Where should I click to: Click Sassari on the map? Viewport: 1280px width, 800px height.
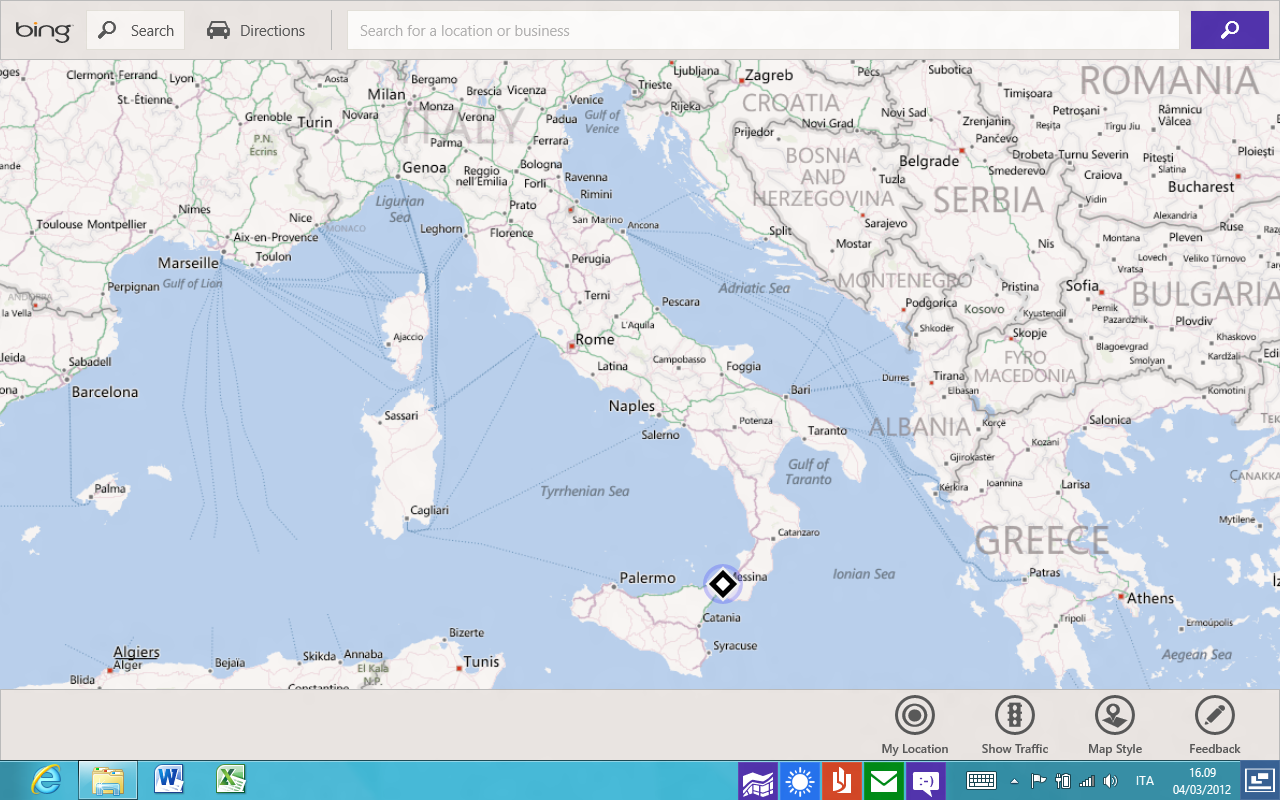[401, 415]
